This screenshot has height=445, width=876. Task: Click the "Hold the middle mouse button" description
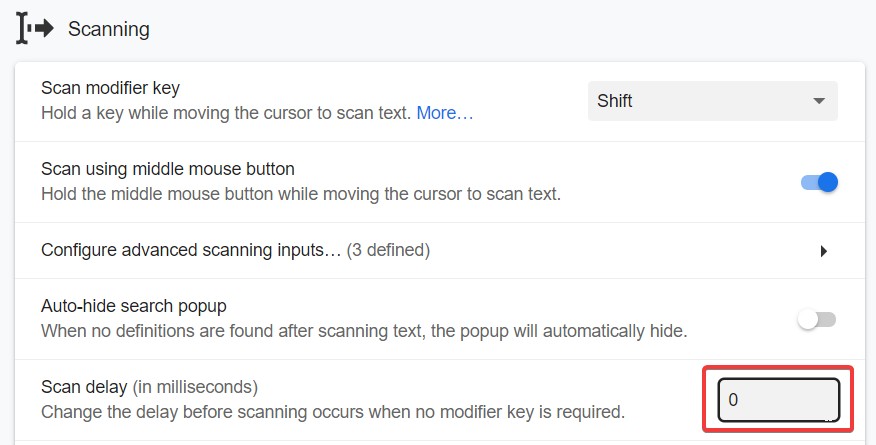(x=300, y=194)
